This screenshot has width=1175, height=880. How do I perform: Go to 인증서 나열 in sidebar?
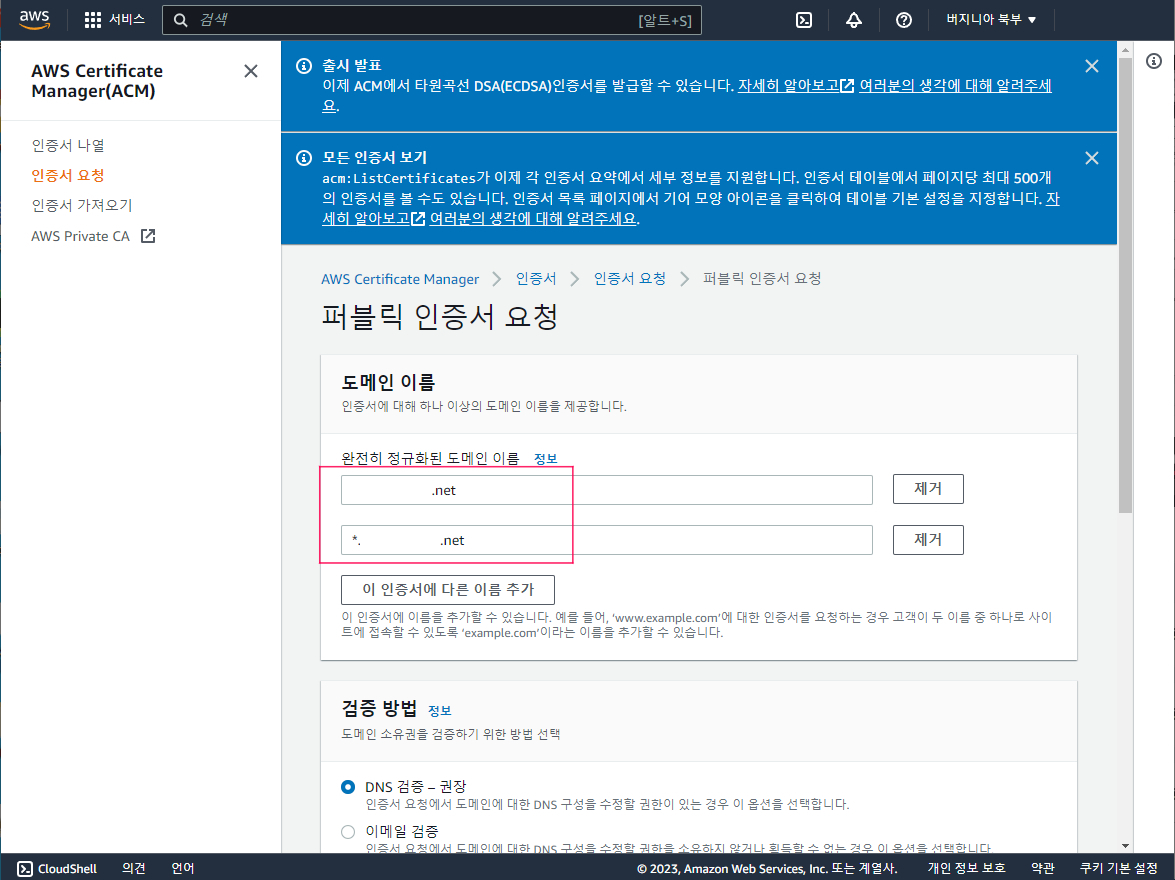pyautogui.click(x=68, y=145)
